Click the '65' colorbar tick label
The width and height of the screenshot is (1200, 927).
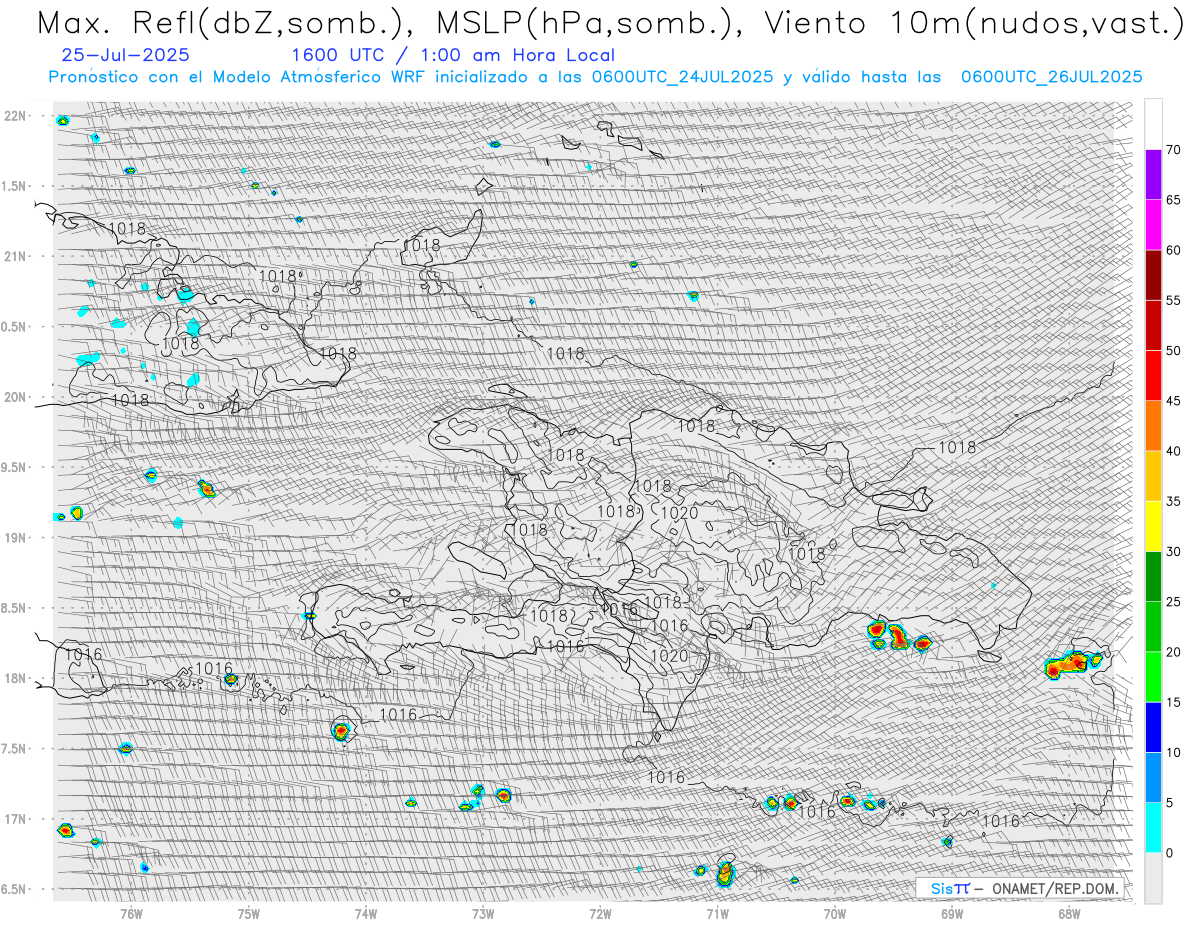pyautogui.click(x=1174, y=200)
